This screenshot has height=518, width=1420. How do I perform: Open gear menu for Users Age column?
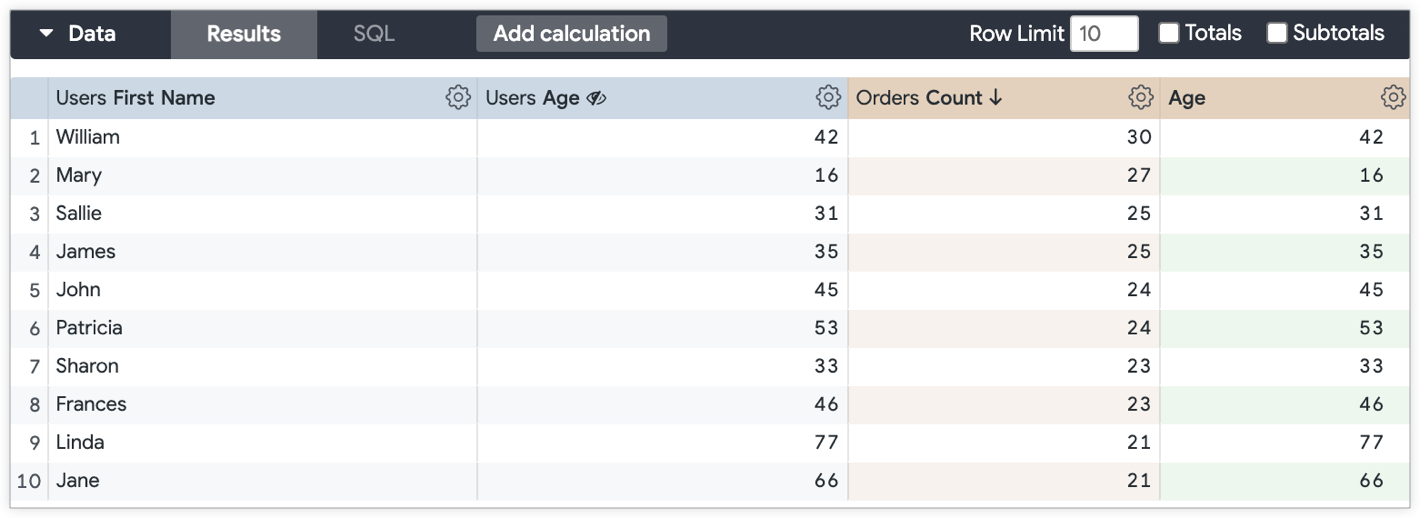click(x=828, y=97)
